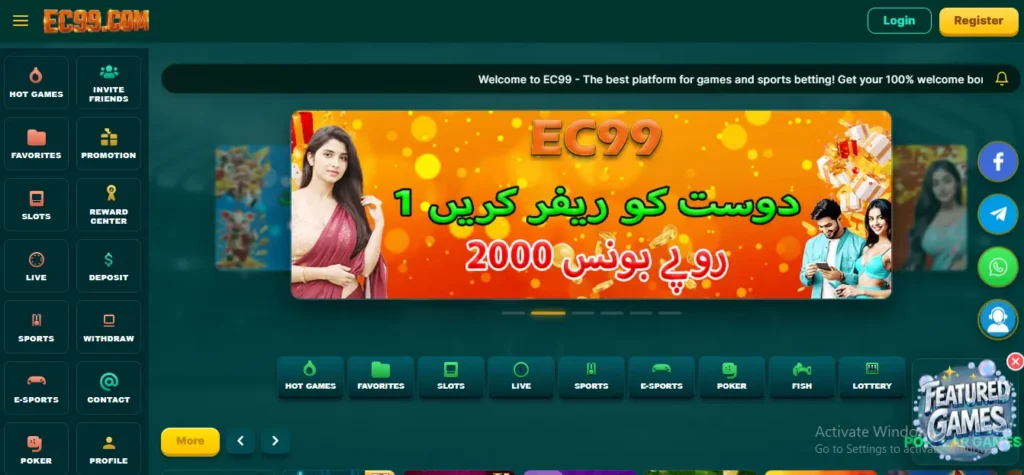Click the Register button

tap(978, 21)
